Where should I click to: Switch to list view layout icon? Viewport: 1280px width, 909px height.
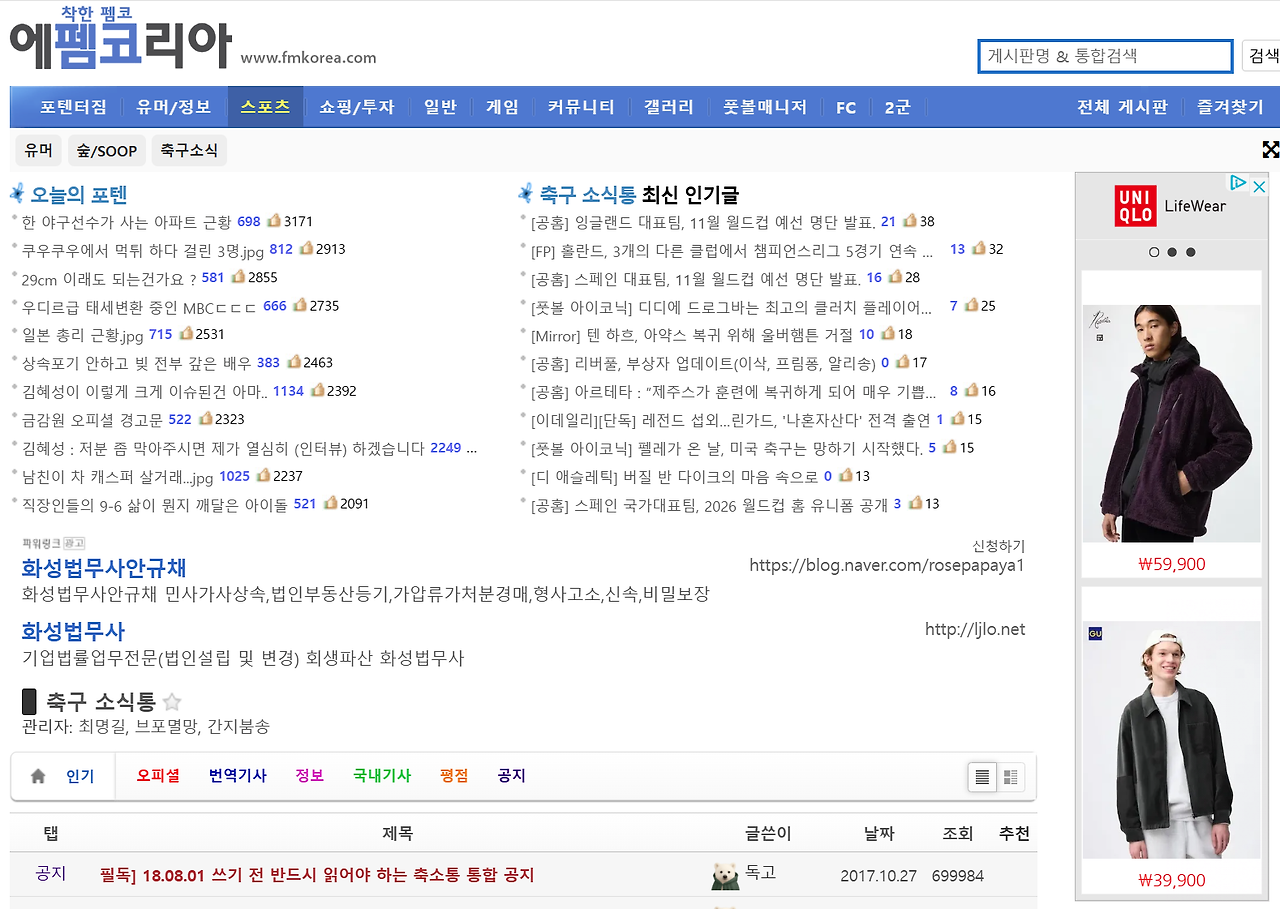[x=982, y=777]
